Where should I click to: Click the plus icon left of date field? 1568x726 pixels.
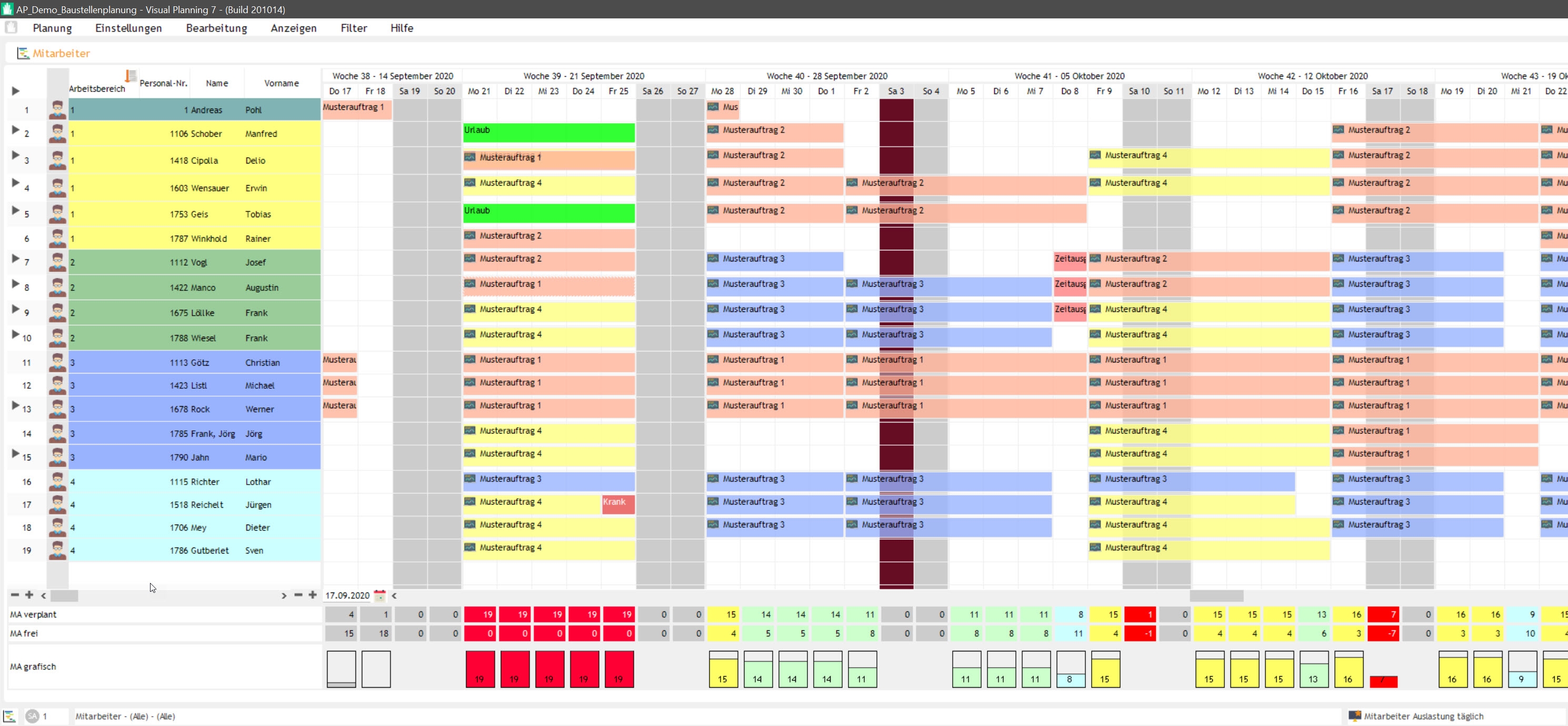point(312,594)
